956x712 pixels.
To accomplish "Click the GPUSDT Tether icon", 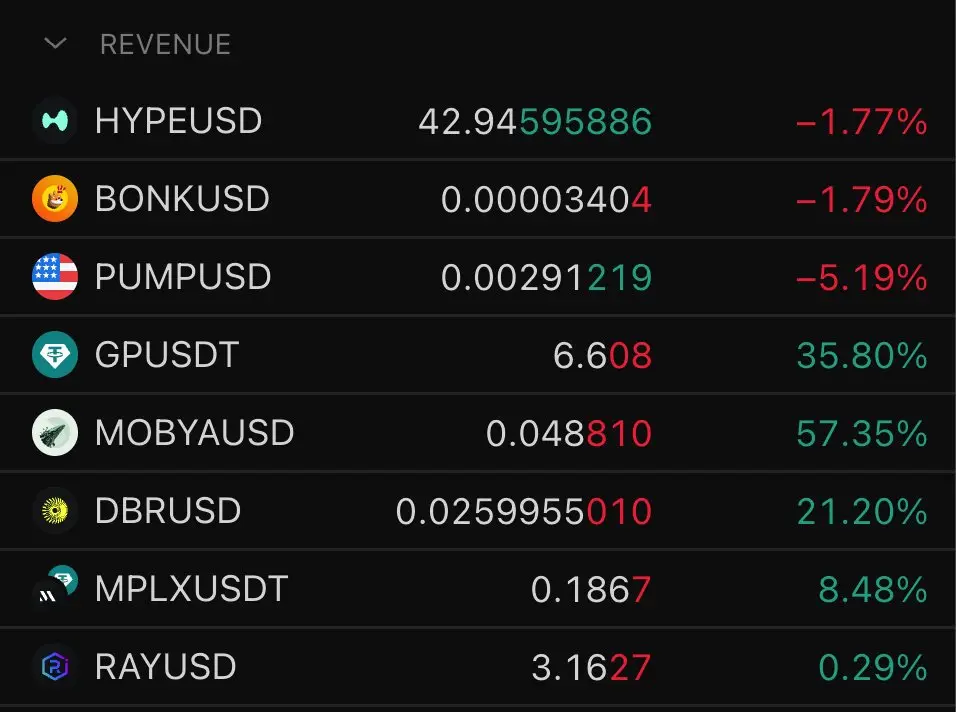I will [55, 355].
